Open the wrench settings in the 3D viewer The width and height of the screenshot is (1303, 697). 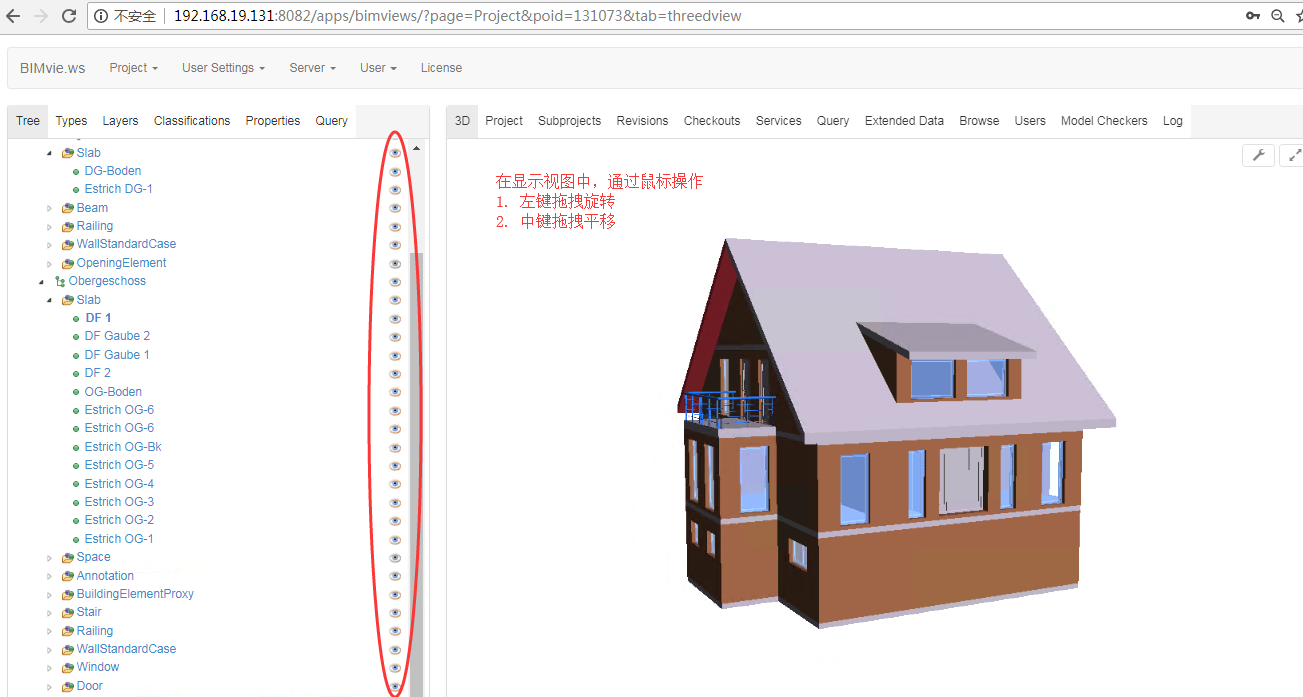(x=1258, y=155)
